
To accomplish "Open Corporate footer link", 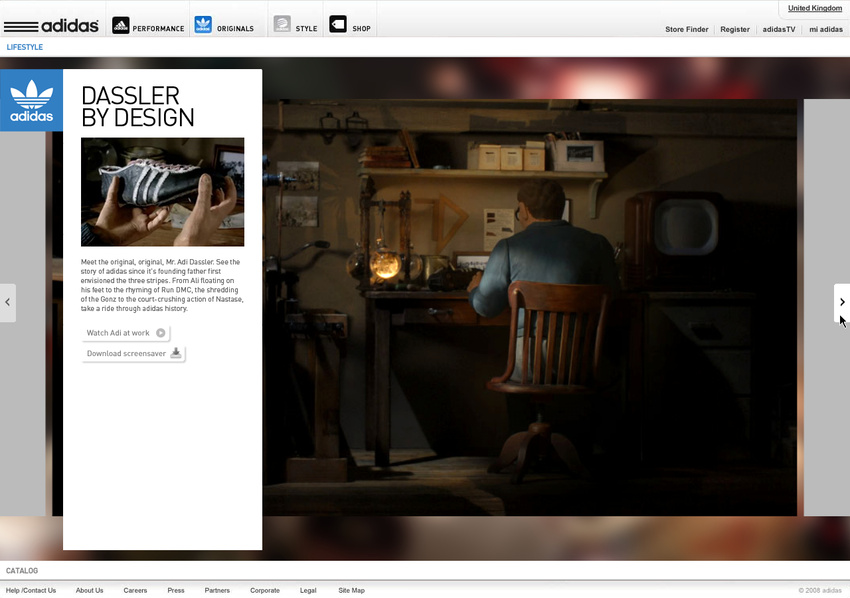I will point(265,590).
